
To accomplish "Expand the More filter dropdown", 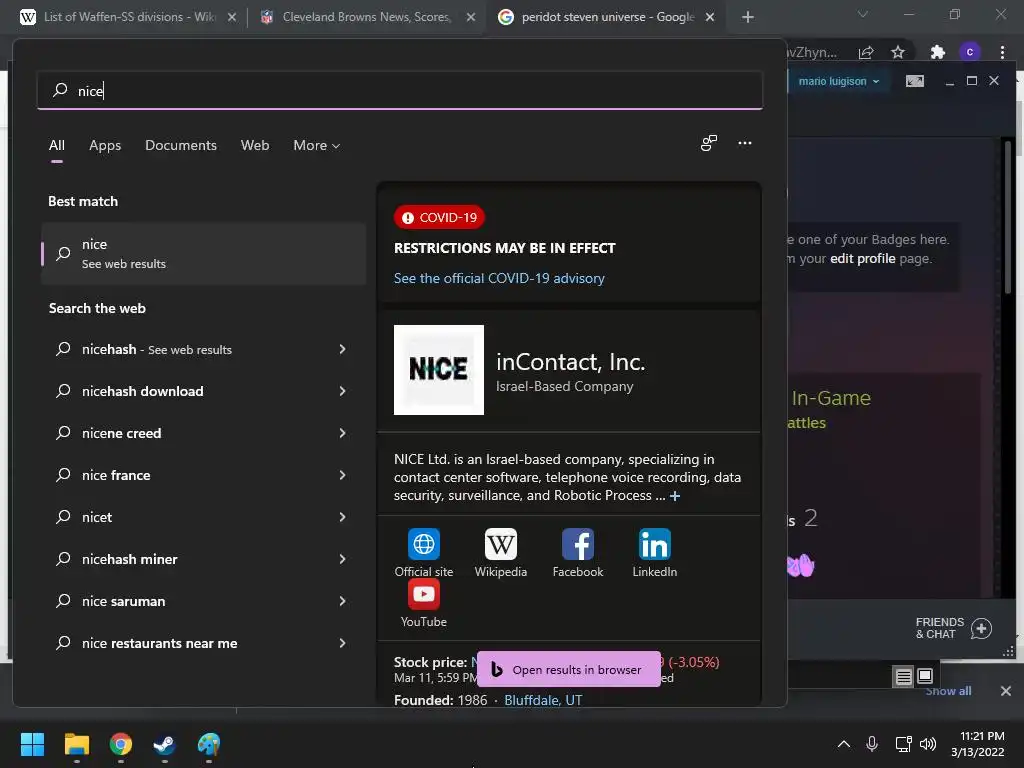I will [x=317, y=145].
